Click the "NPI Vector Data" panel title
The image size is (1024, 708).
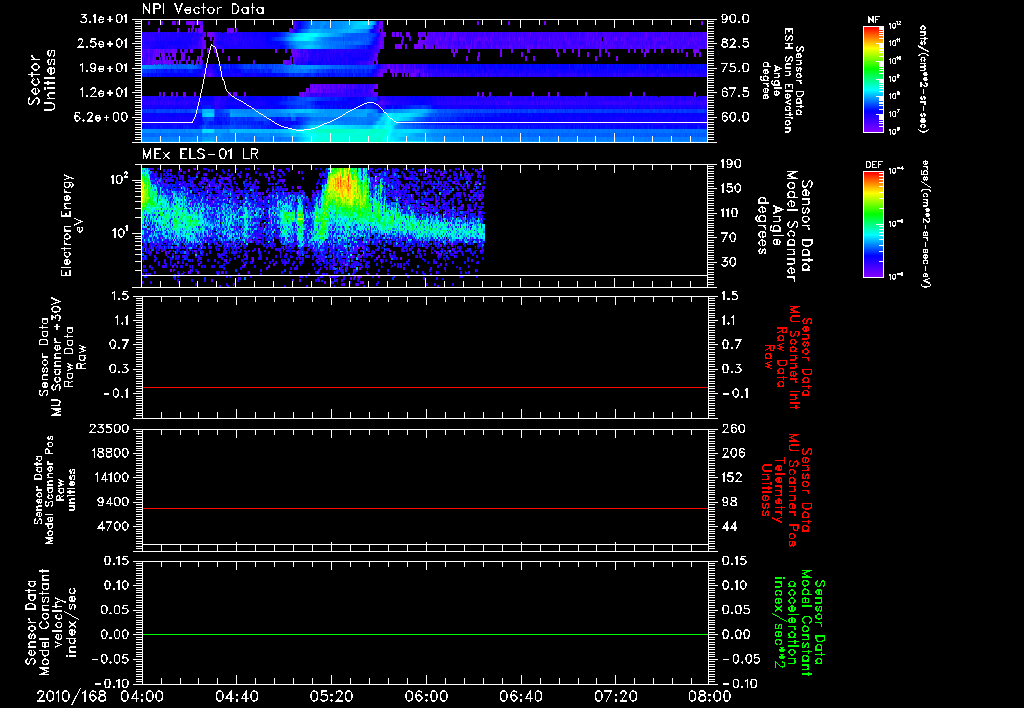click(x=203, y=9)
